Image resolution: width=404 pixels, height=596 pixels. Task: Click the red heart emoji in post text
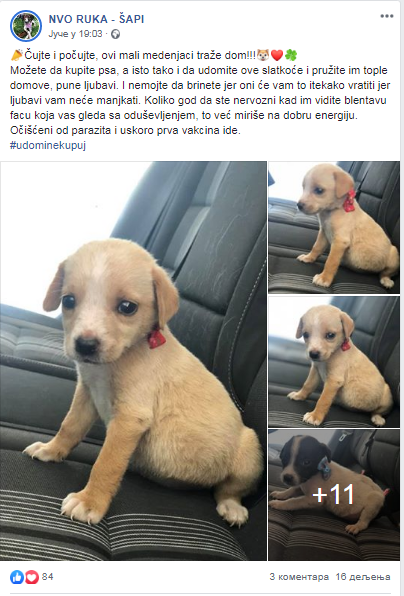click(277, 55)
